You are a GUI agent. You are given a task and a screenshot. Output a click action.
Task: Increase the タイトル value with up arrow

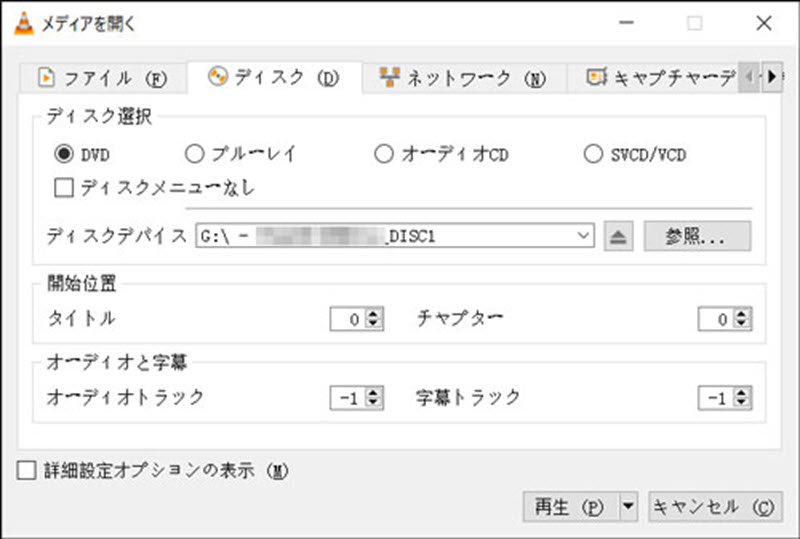pyautogui.click(x=373, y=314)
